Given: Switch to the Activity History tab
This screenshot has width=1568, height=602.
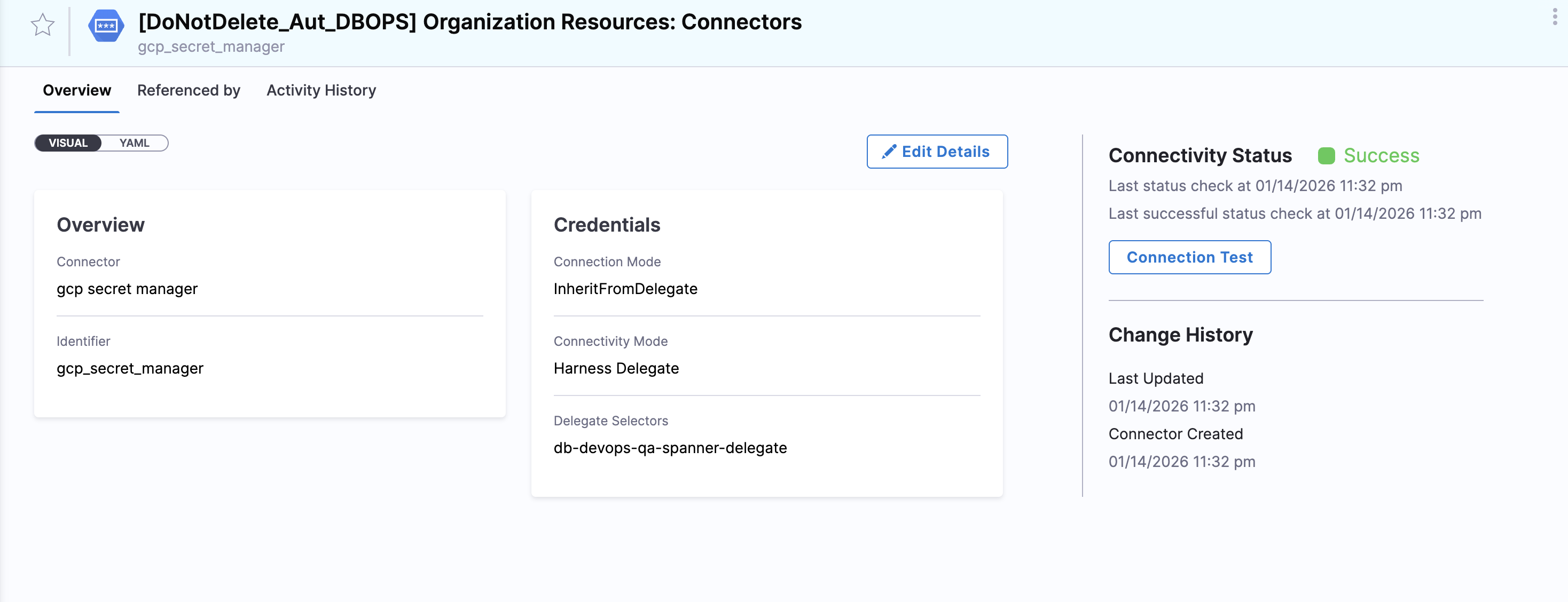Looking at the screenshot, I should click(x=321, y=90).
